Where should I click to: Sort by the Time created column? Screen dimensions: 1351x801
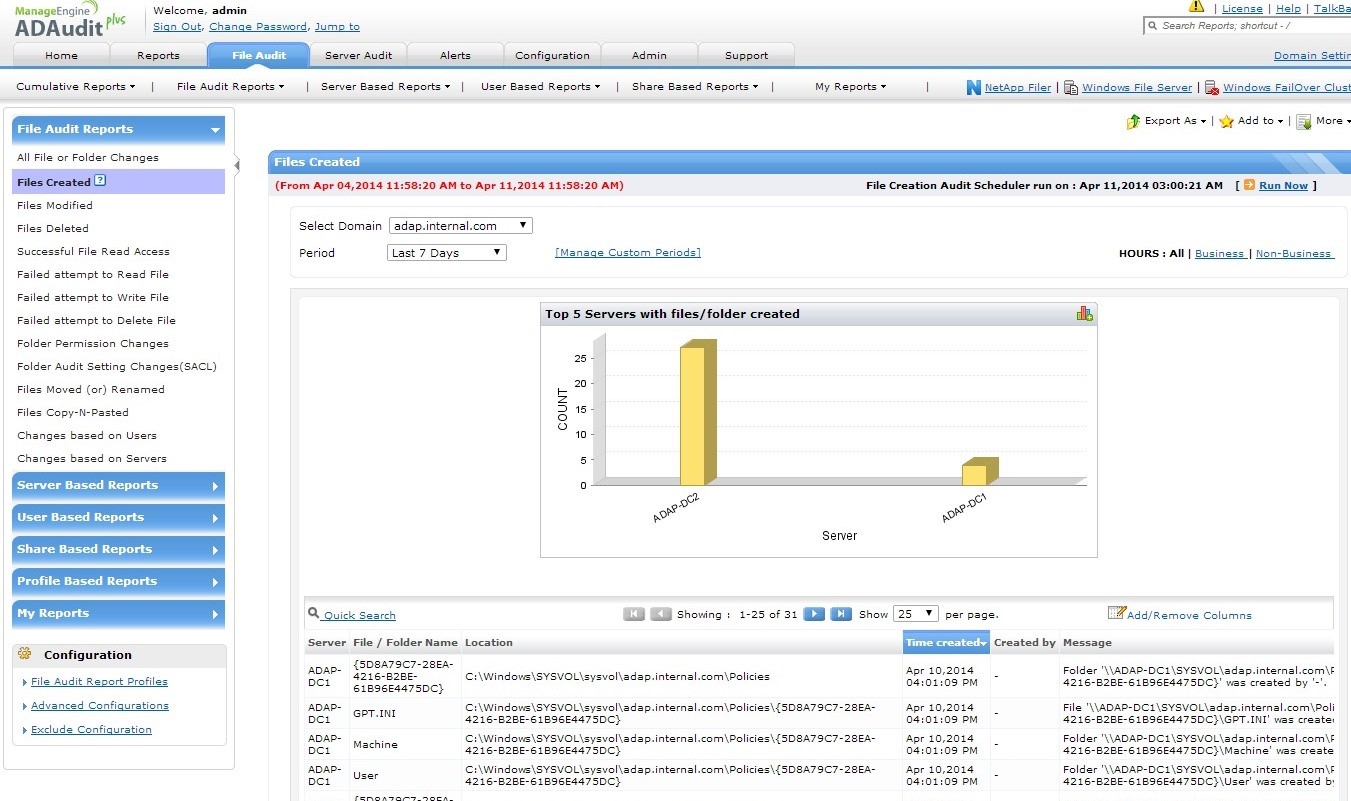946,642
